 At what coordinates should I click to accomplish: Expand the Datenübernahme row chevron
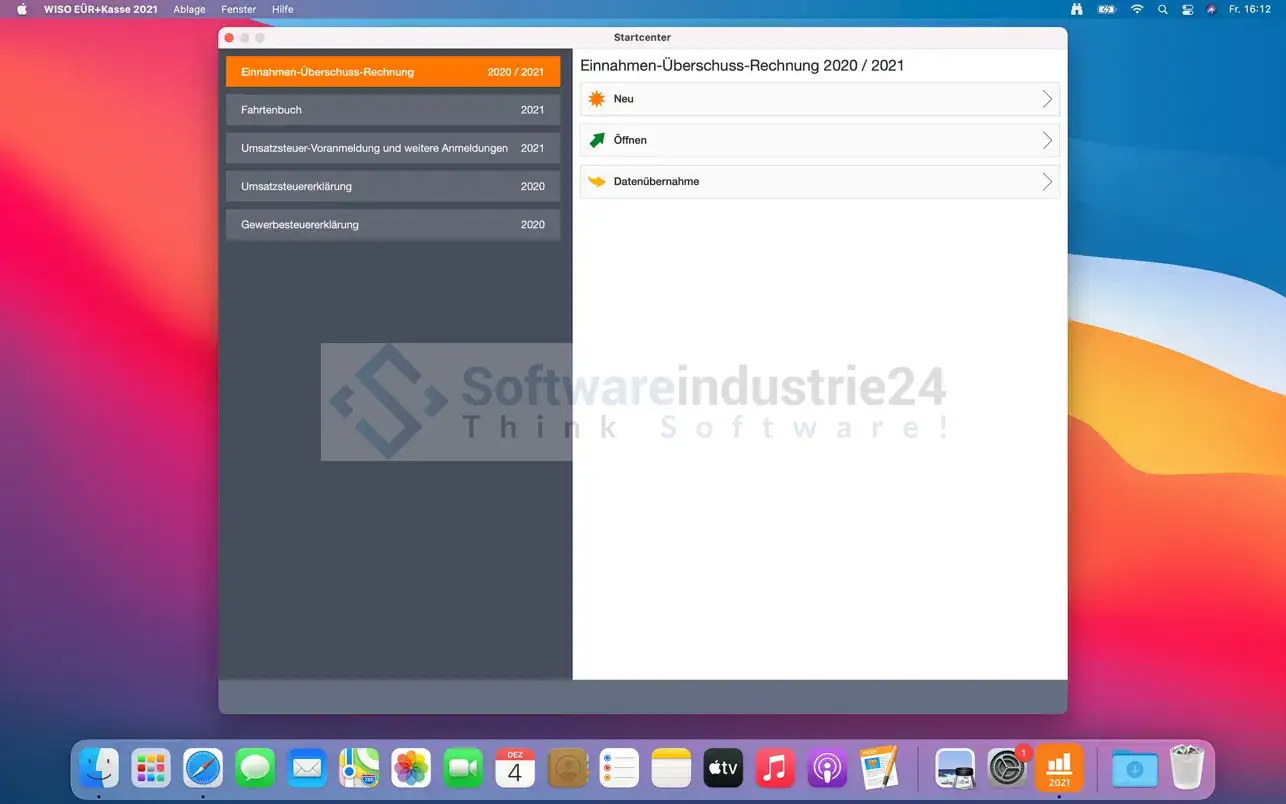click(1047, 182)
